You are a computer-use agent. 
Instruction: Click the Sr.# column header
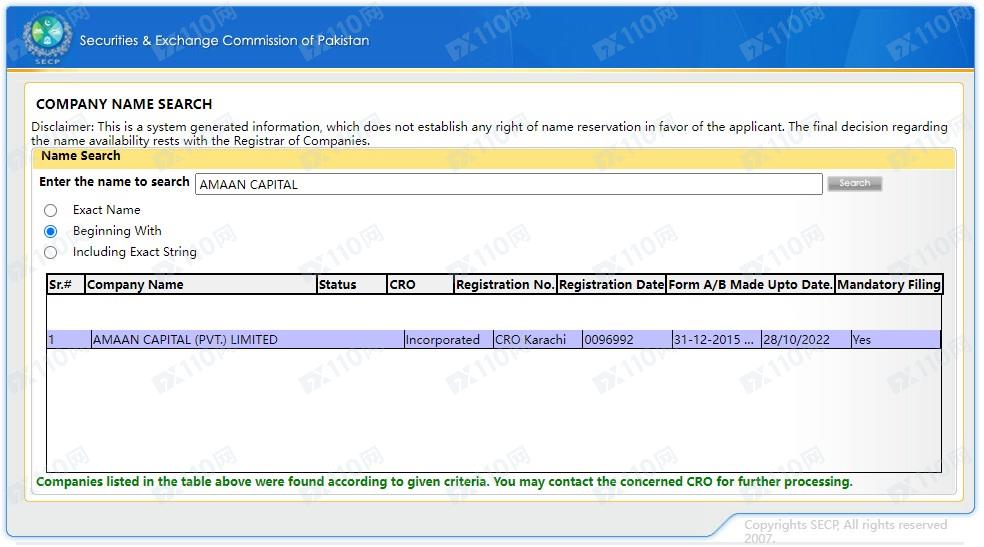coord(65,285)
